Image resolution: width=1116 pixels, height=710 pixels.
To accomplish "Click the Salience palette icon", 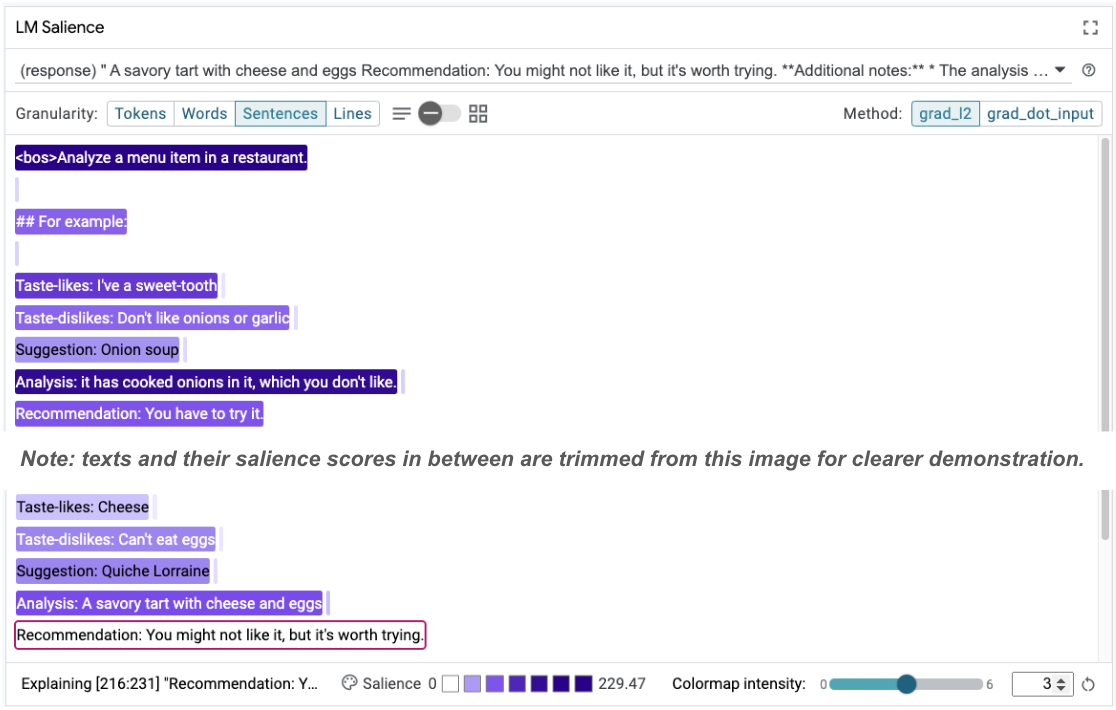I will click(349, 684).
